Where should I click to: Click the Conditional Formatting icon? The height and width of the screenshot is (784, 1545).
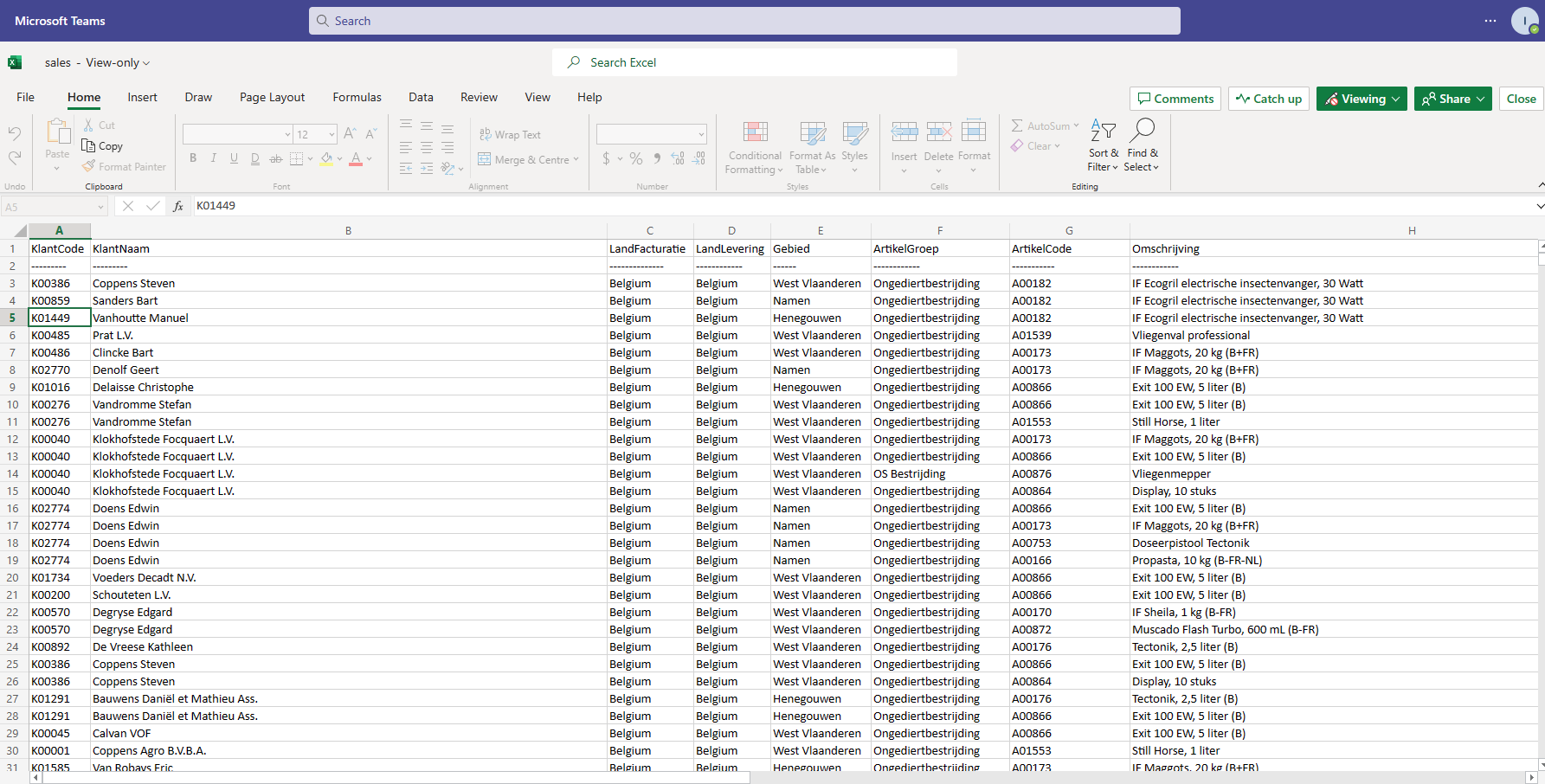point(755,132)
